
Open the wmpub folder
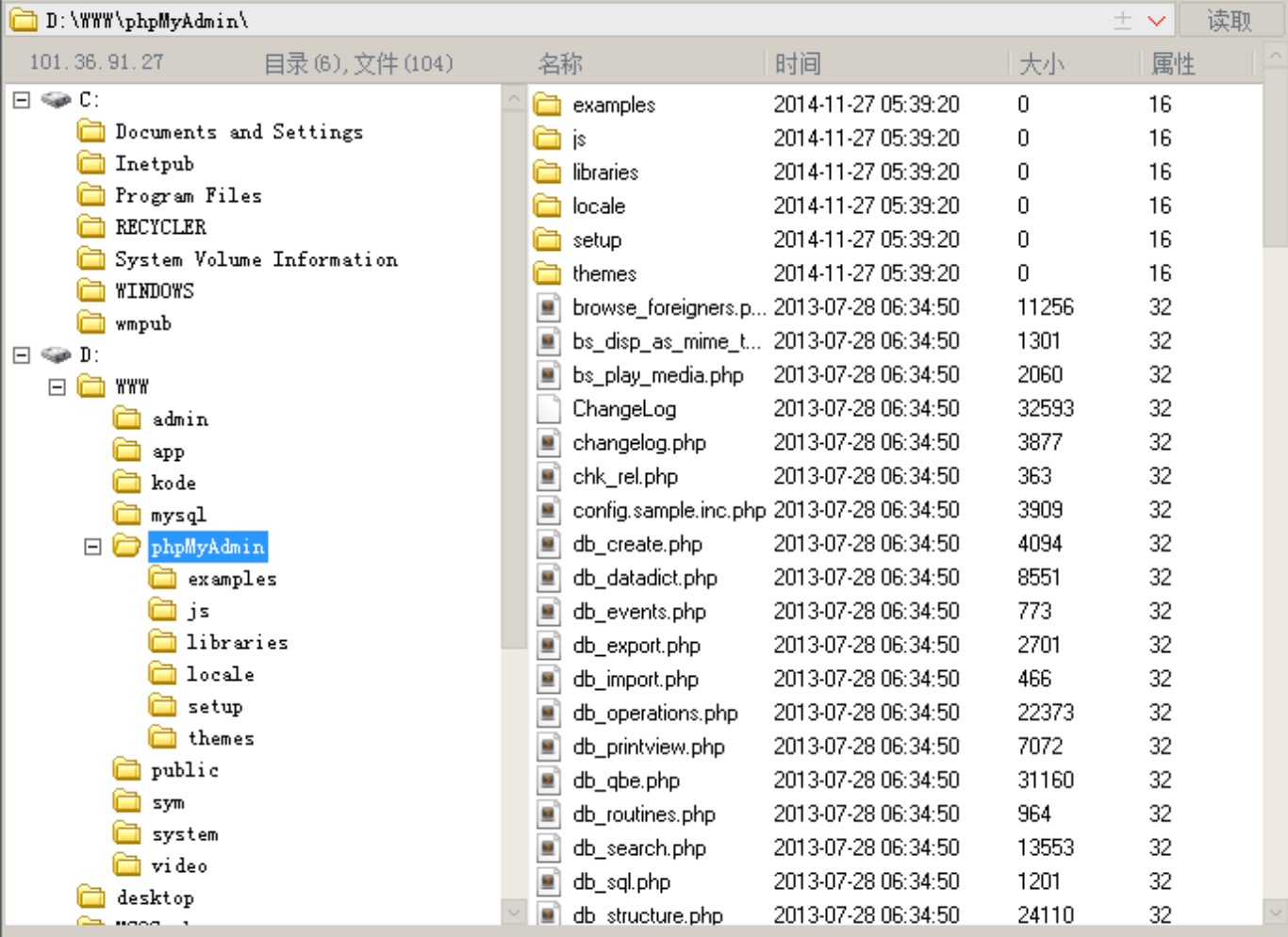(142, 323)
